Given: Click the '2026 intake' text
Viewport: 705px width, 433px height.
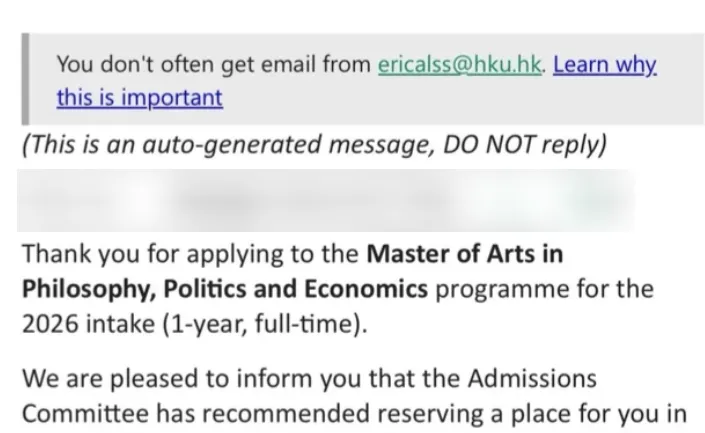Looking at the screenshot, I should pos(88,324).
